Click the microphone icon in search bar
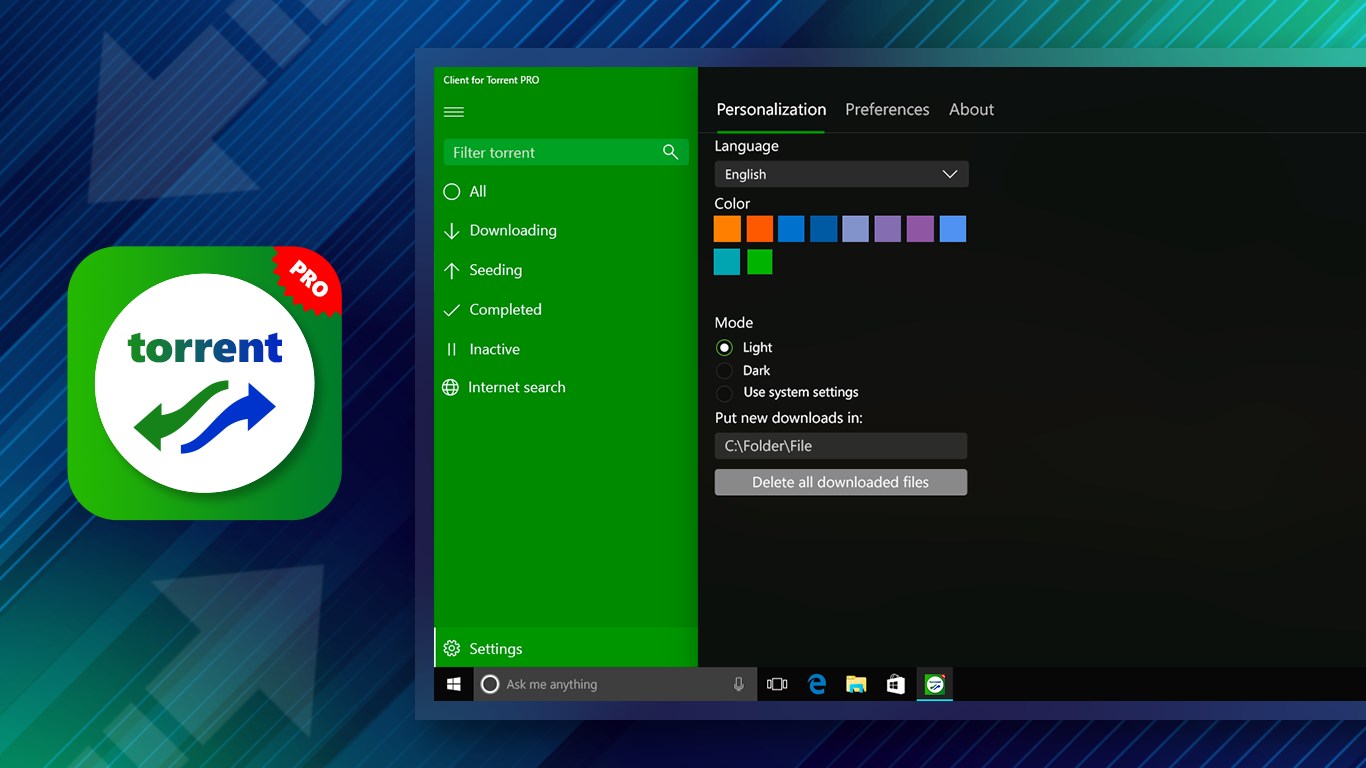 coord(739,684)
